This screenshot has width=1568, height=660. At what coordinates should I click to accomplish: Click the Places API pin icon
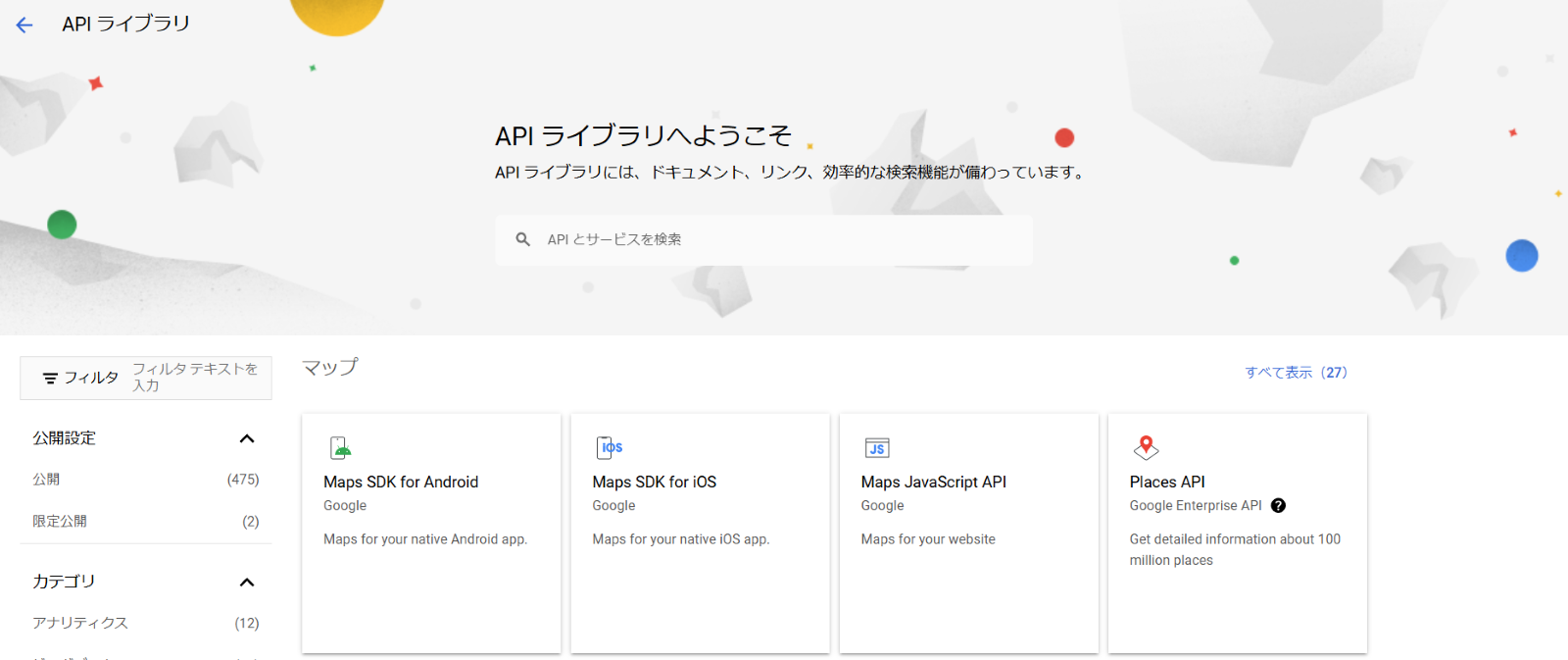(x=1146, y=448)
